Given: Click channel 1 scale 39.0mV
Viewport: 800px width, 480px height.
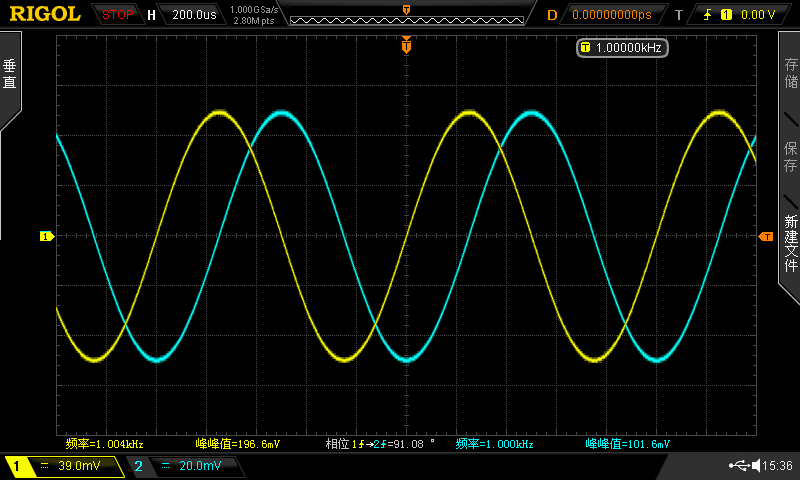Looking at the screenshot, I should (79, 466).
